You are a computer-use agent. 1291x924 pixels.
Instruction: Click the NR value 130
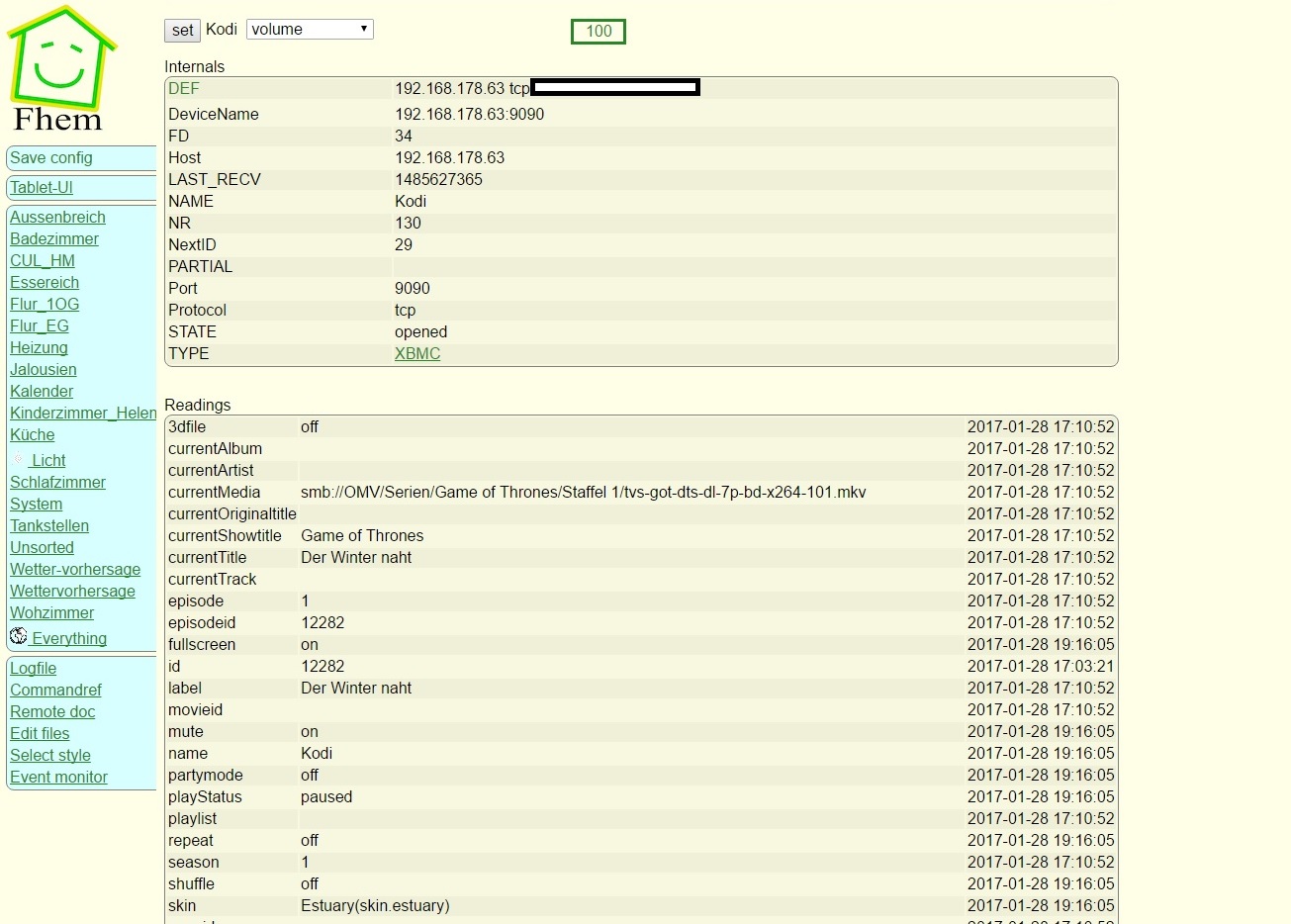(409, 224)
